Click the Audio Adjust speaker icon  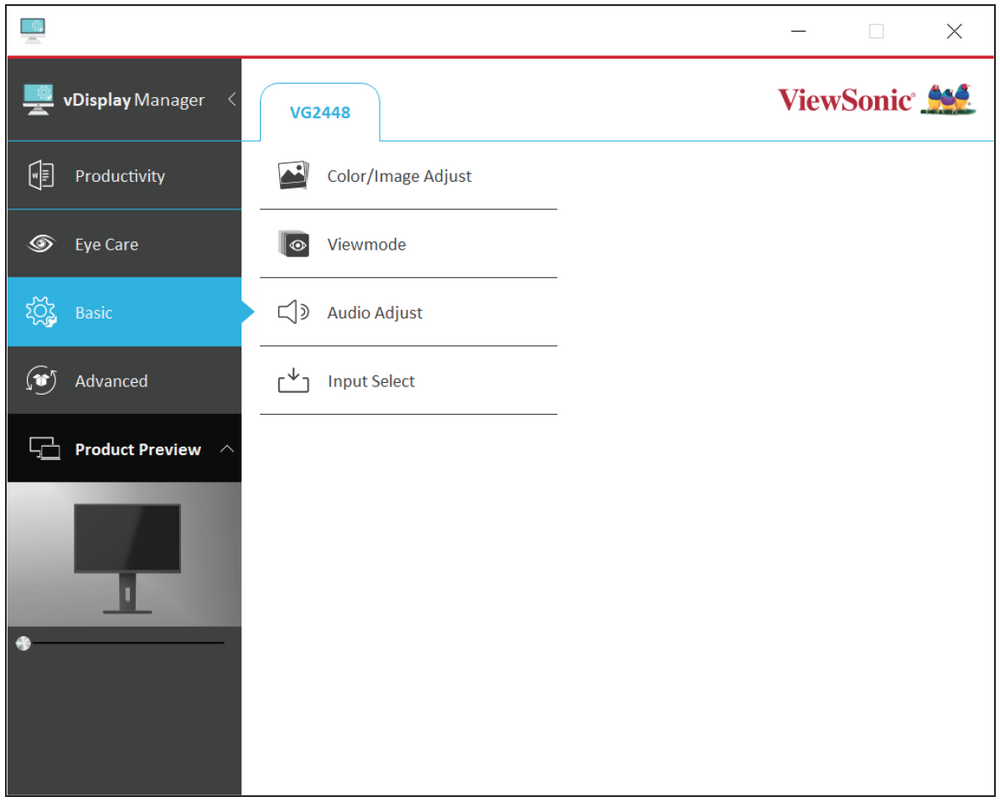coord(293,312)
